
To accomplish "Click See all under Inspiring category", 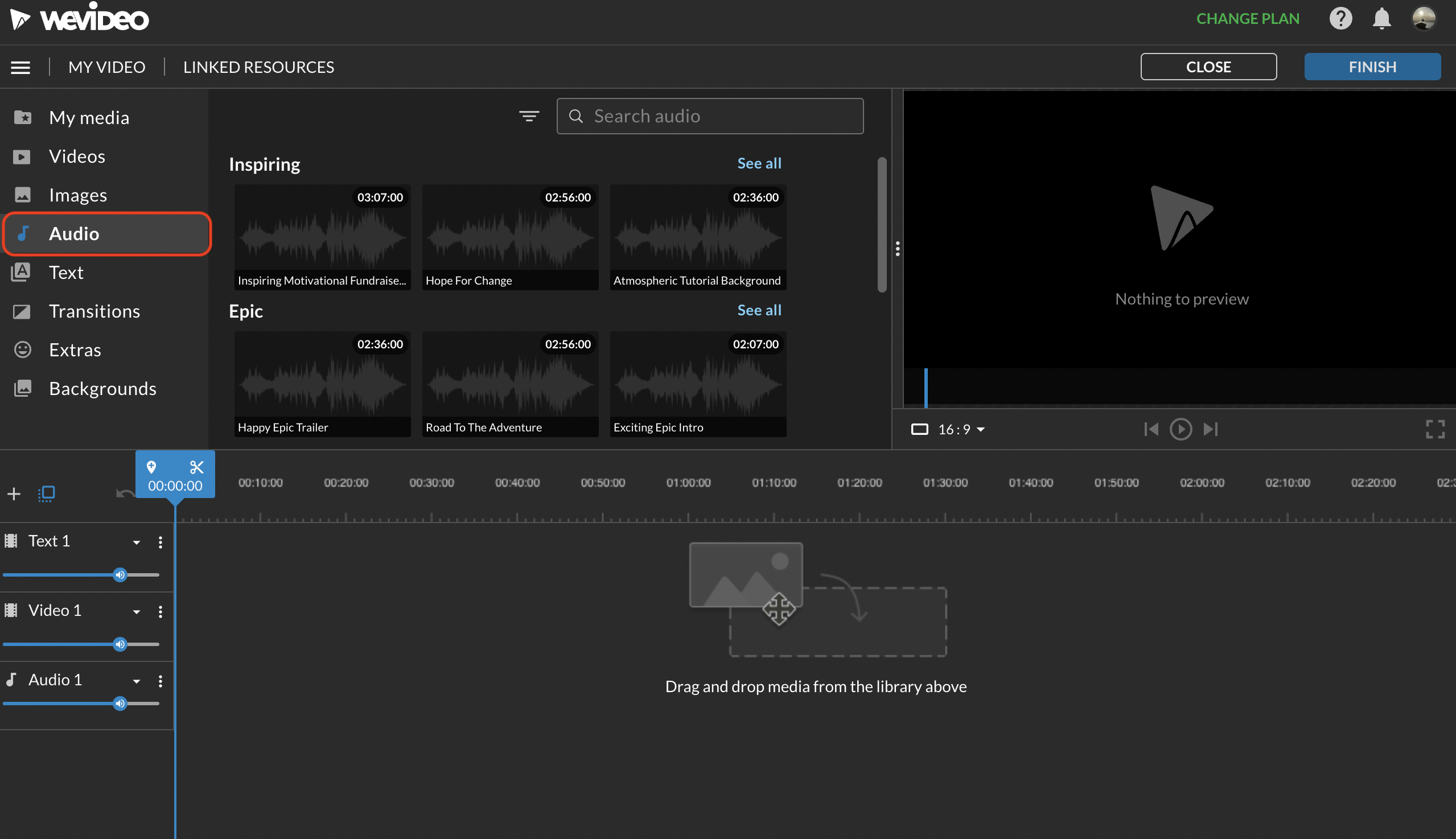I will (759, 163).
